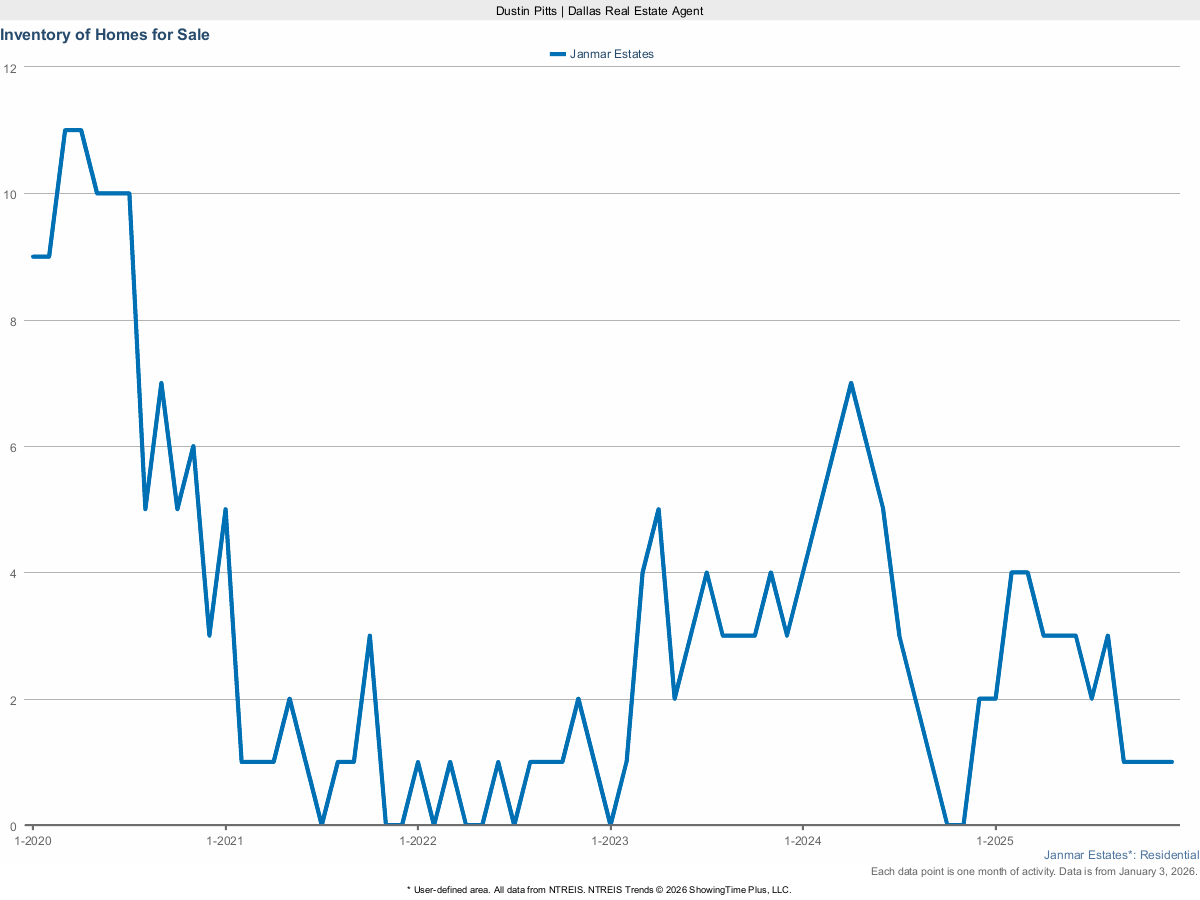
Task: Click the plateau at value 4 near 1-2025
Action: click(x=1020, y=572)
